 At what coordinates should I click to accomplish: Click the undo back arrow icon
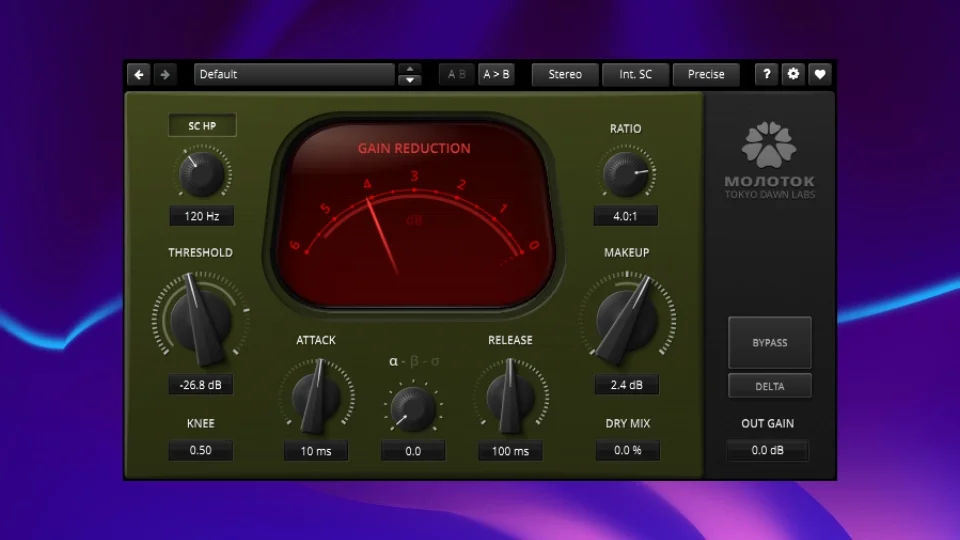tap(139, 75)
